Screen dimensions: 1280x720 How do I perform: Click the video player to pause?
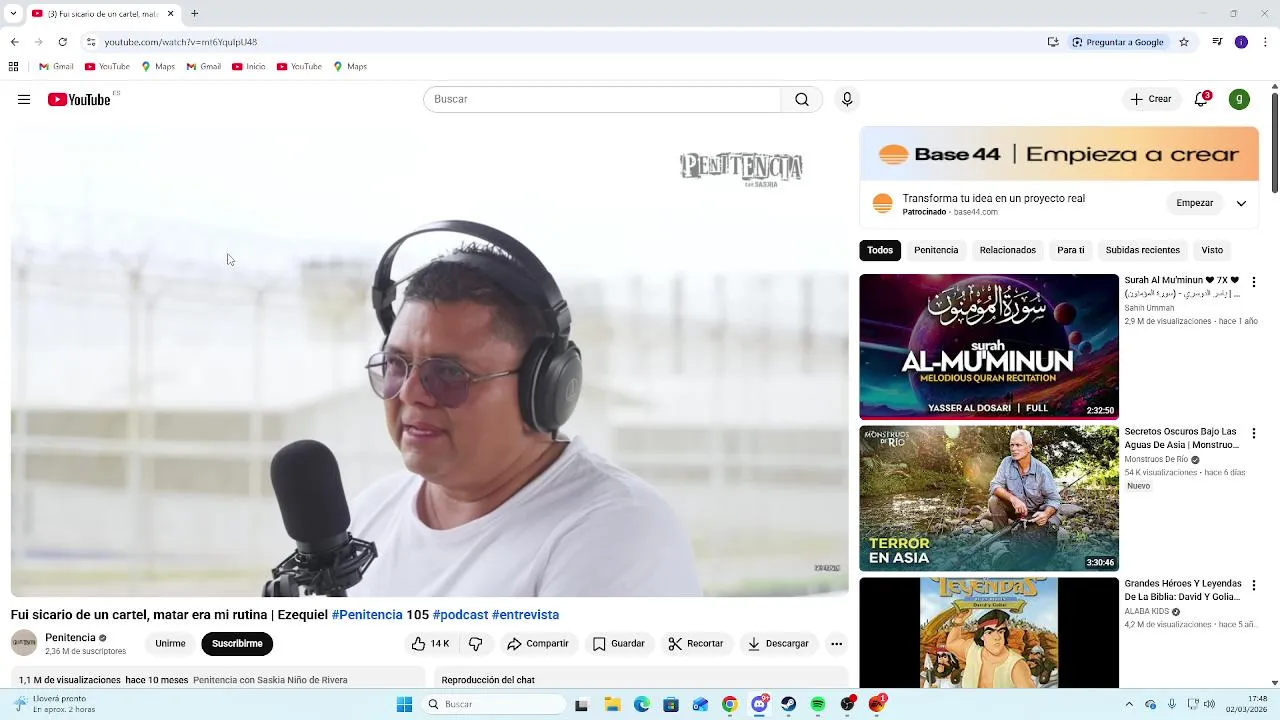[430, 361]
